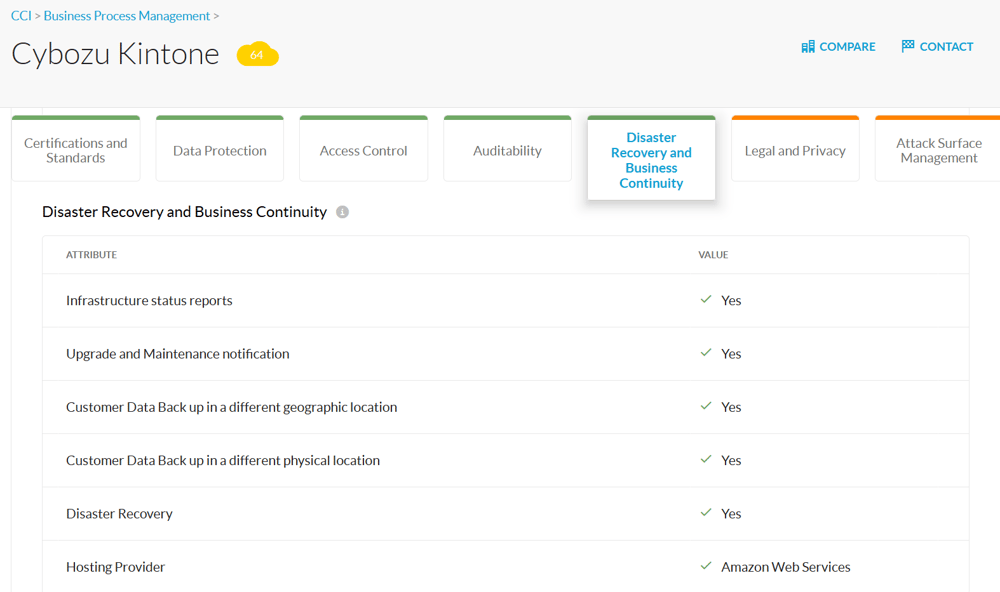The height and width of the screenshot is (592, 1000).
Task: Click the Amazon Web Services value
Action: click(x=786, y=567)
